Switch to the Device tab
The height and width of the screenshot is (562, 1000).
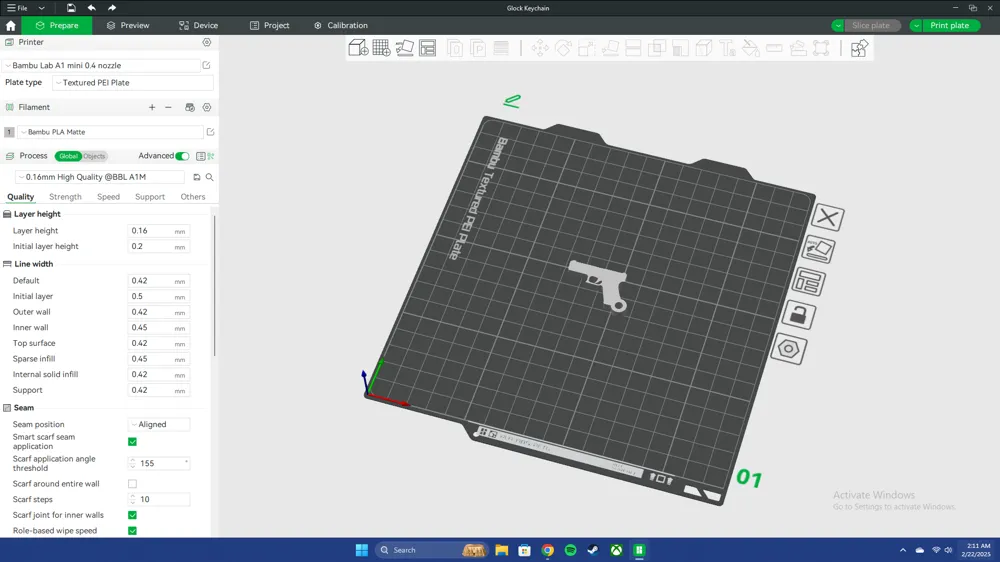click(198, 26)
